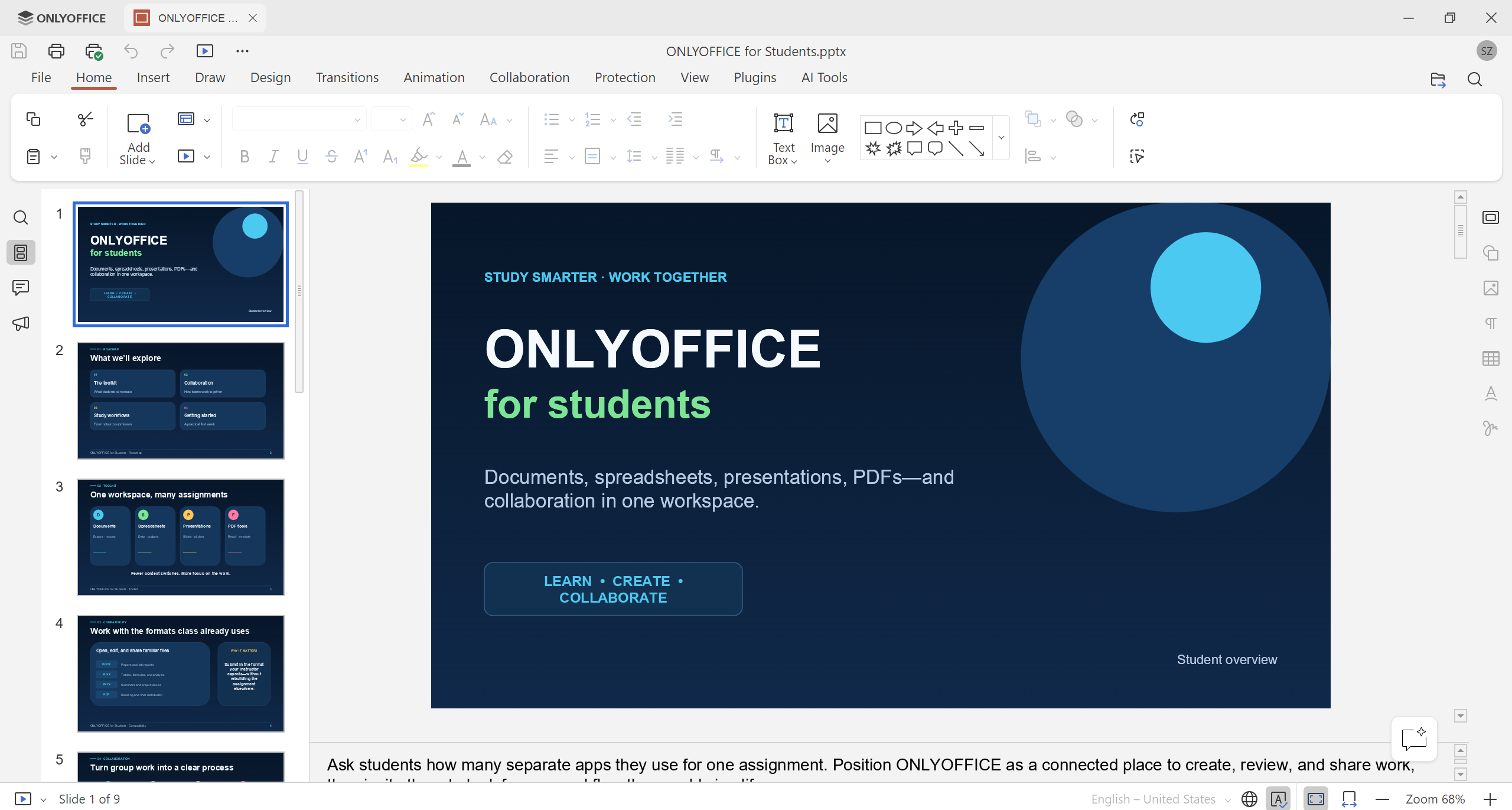Expand the shape gallery dropdown arrow

(1001, 138)
